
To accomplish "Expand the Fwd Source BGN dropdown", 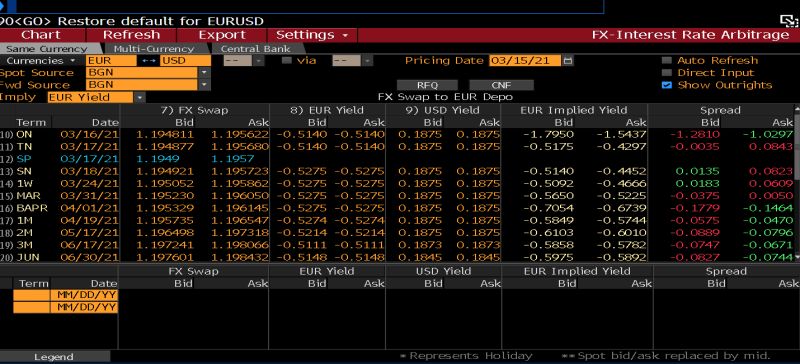I will click(205, 85).
